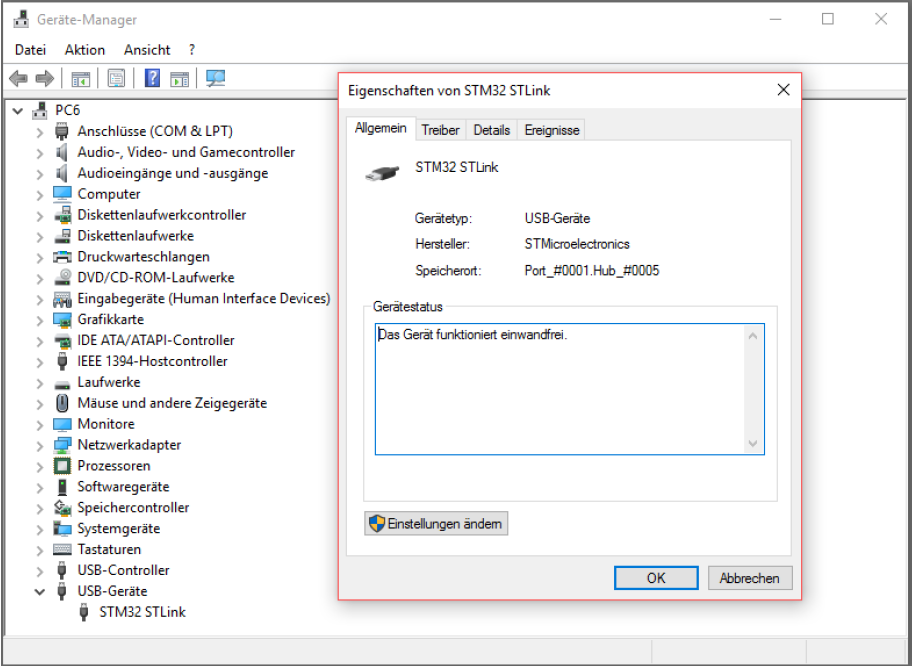Click the IEEE 1394-Hostcontroller icon
Viewport: 912px width, 666px height.
(62, 361)
